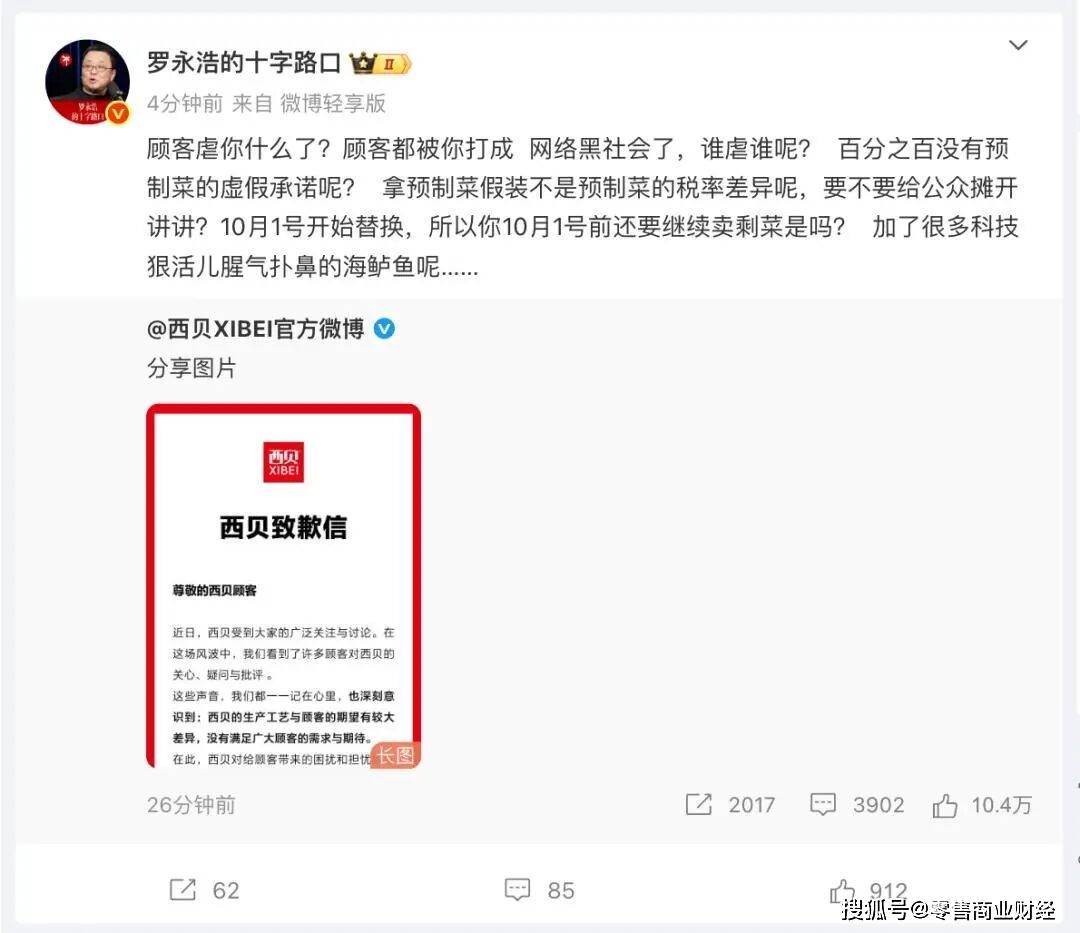1080x933 pixels.
Task: Click the 长图 long image tag
Action: pos(395,755)
